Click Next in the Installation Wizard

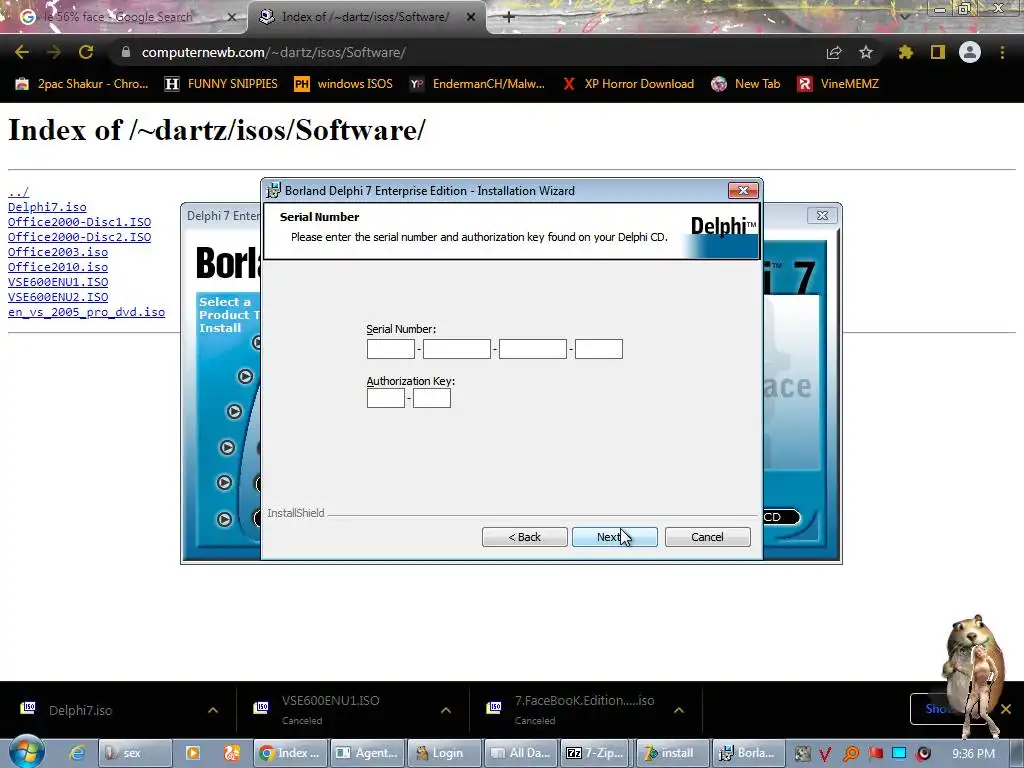[615, 537]
